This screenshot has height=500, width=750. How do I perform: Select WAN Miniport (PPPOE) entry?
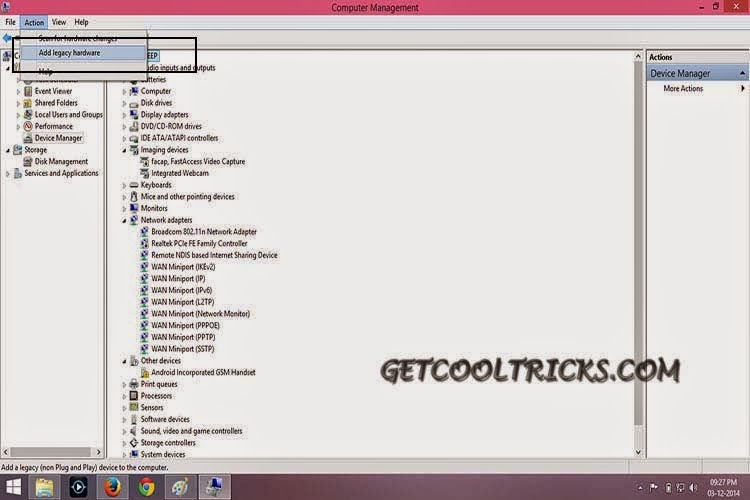pos(186,325)
